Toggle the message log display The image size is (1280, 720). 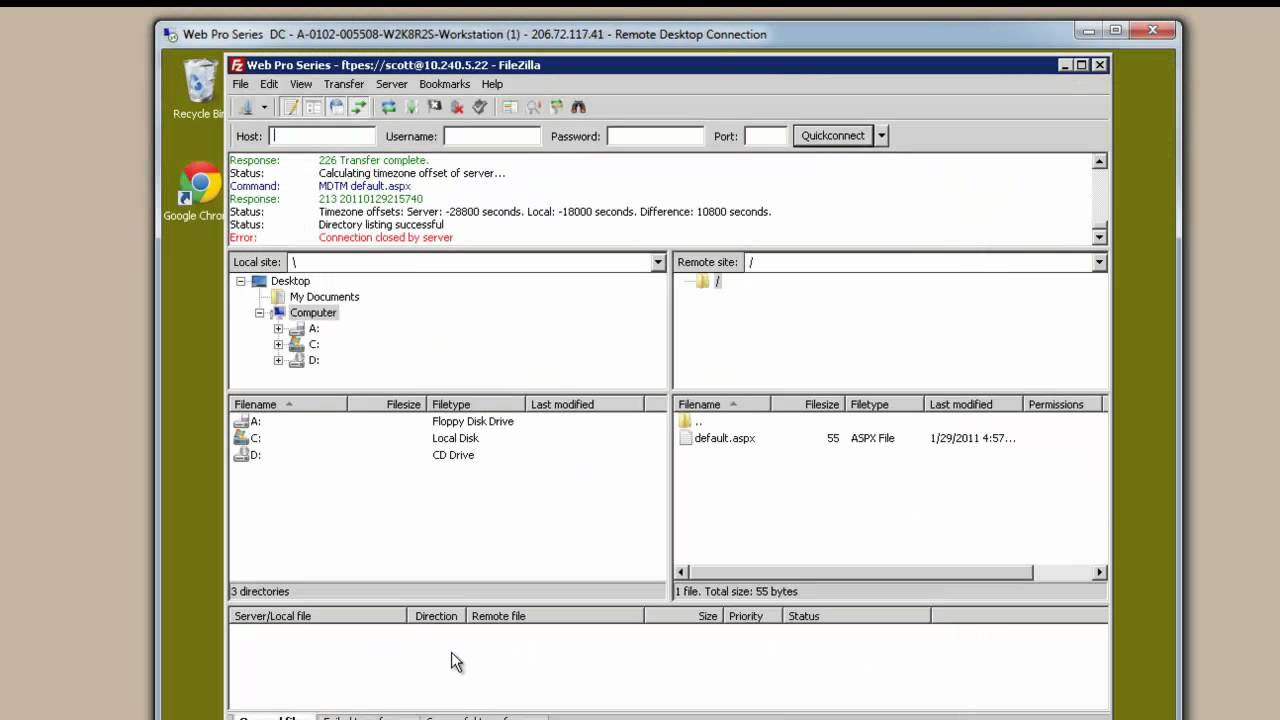point(291,107)
